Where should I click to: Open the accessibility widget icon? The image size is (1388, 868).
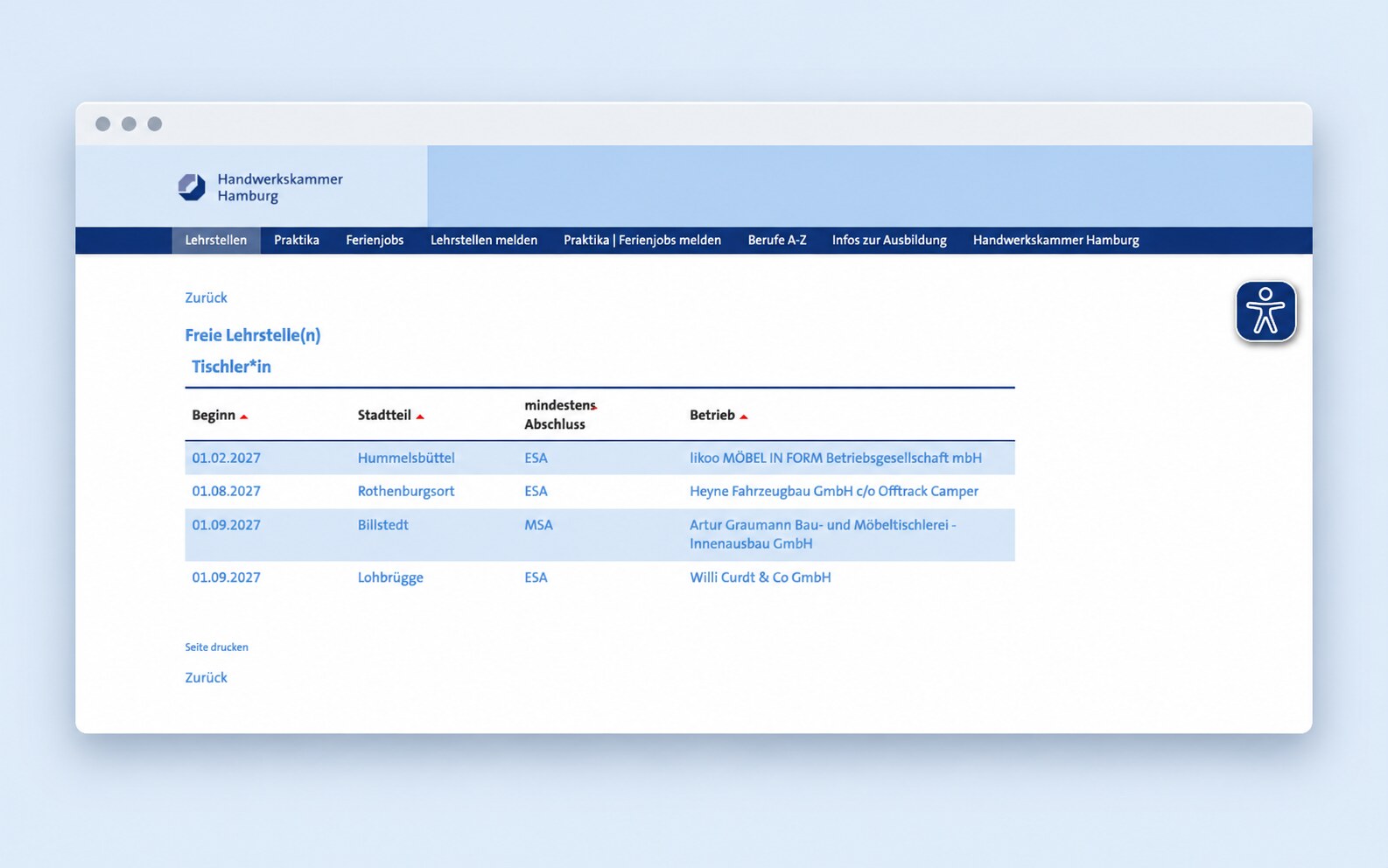click(1265, 311)
